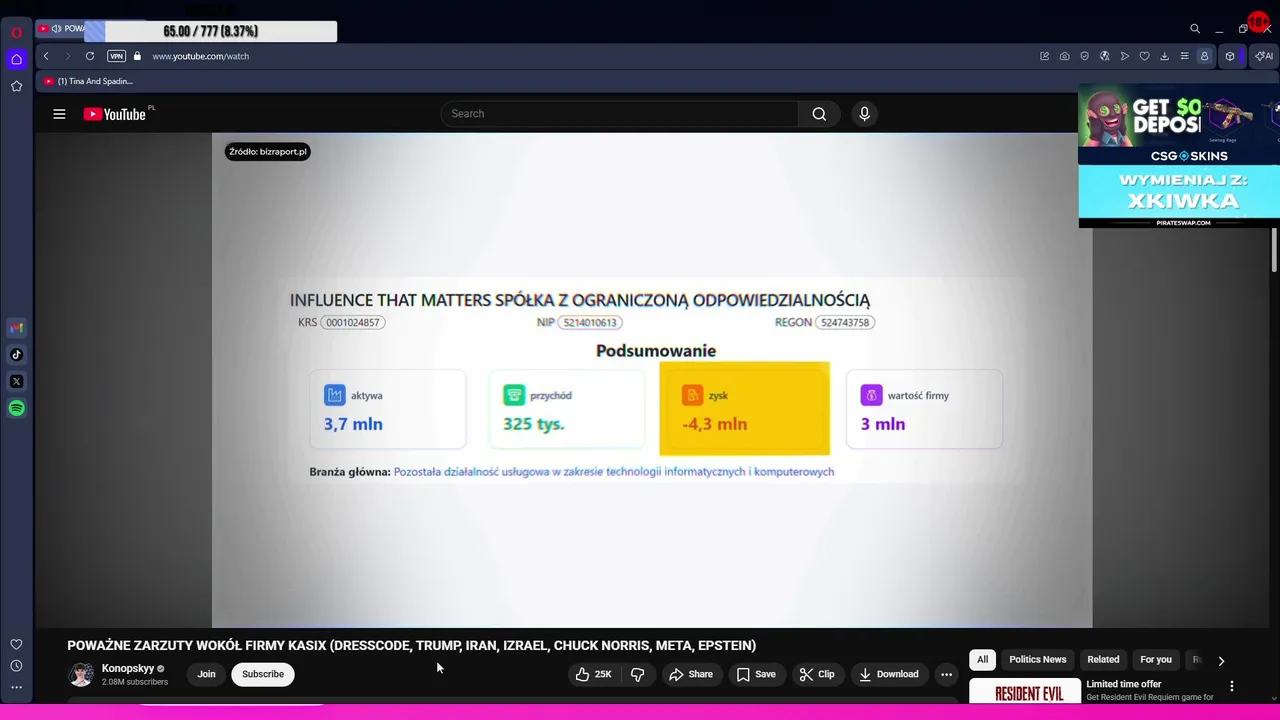Screen dimensions: 1280x720
Task: Select the Politics News chip
Action: (1038, 660)
